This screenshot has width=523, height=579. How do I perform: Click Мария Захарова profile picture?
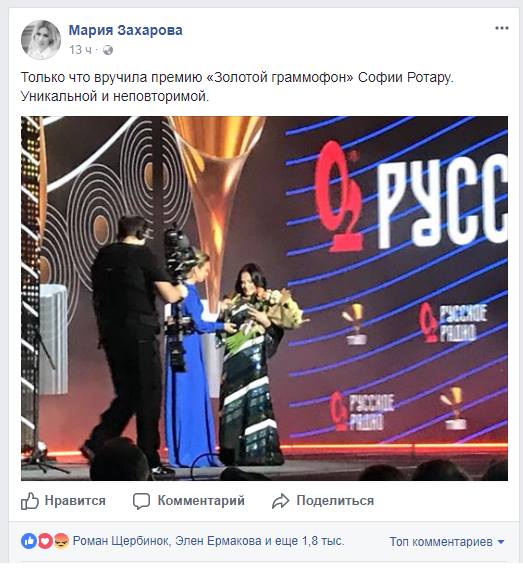[41, 40]
